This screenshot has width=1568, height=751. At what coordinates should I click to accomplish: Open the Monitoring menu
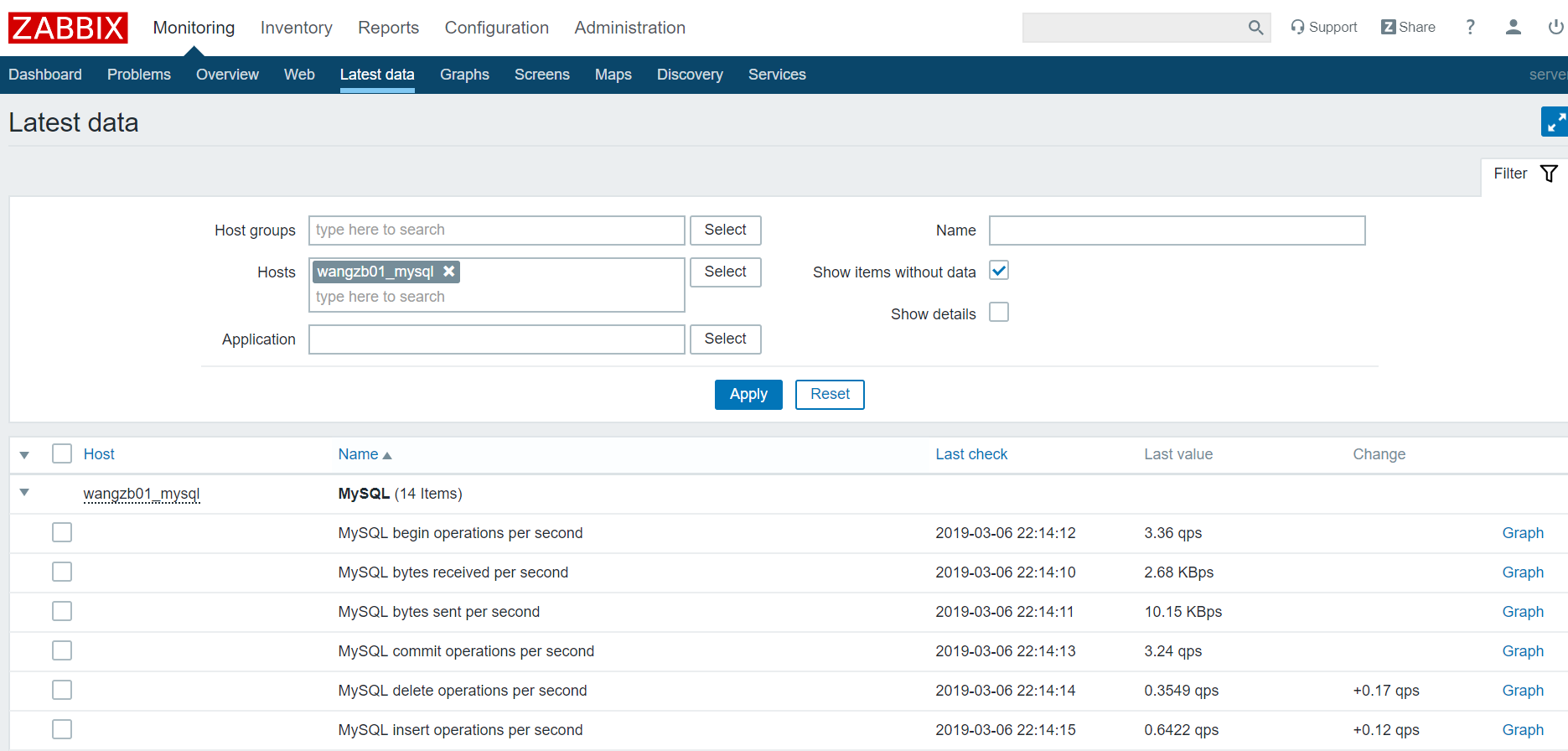(x=194, y=28)
